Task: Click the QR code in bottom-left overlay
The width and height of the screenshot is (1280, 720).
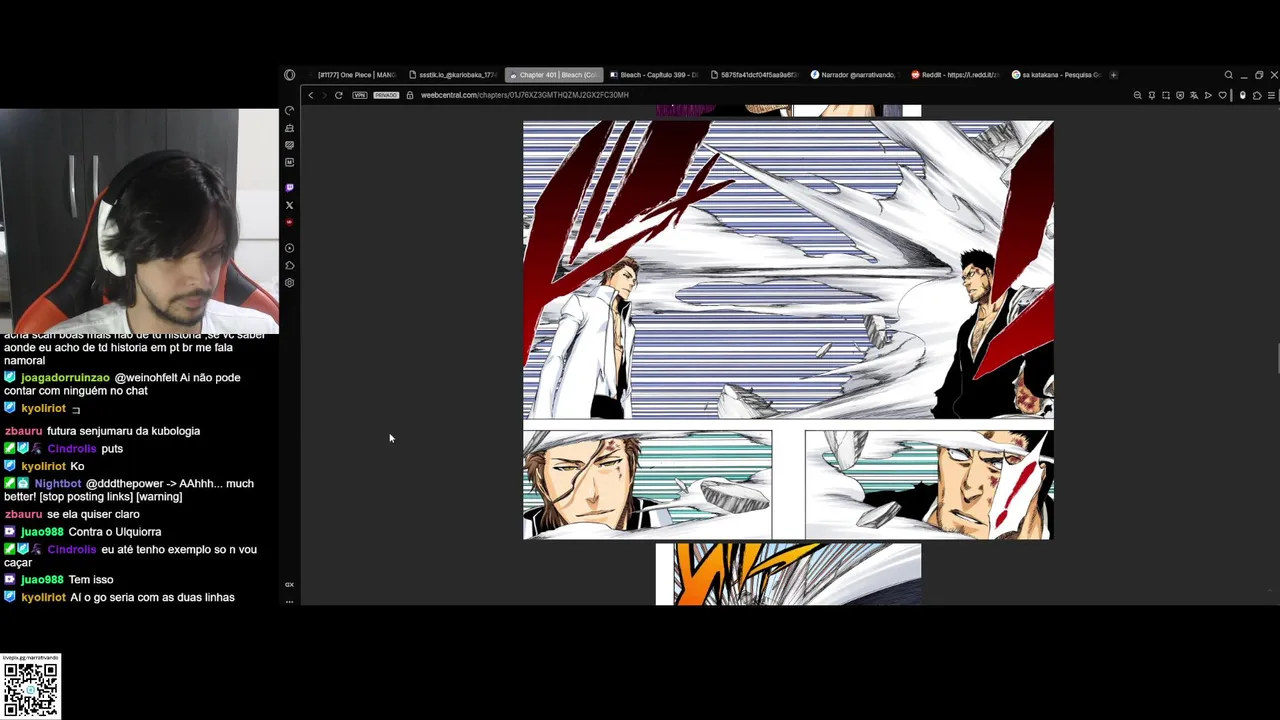Action: (31, 689)
